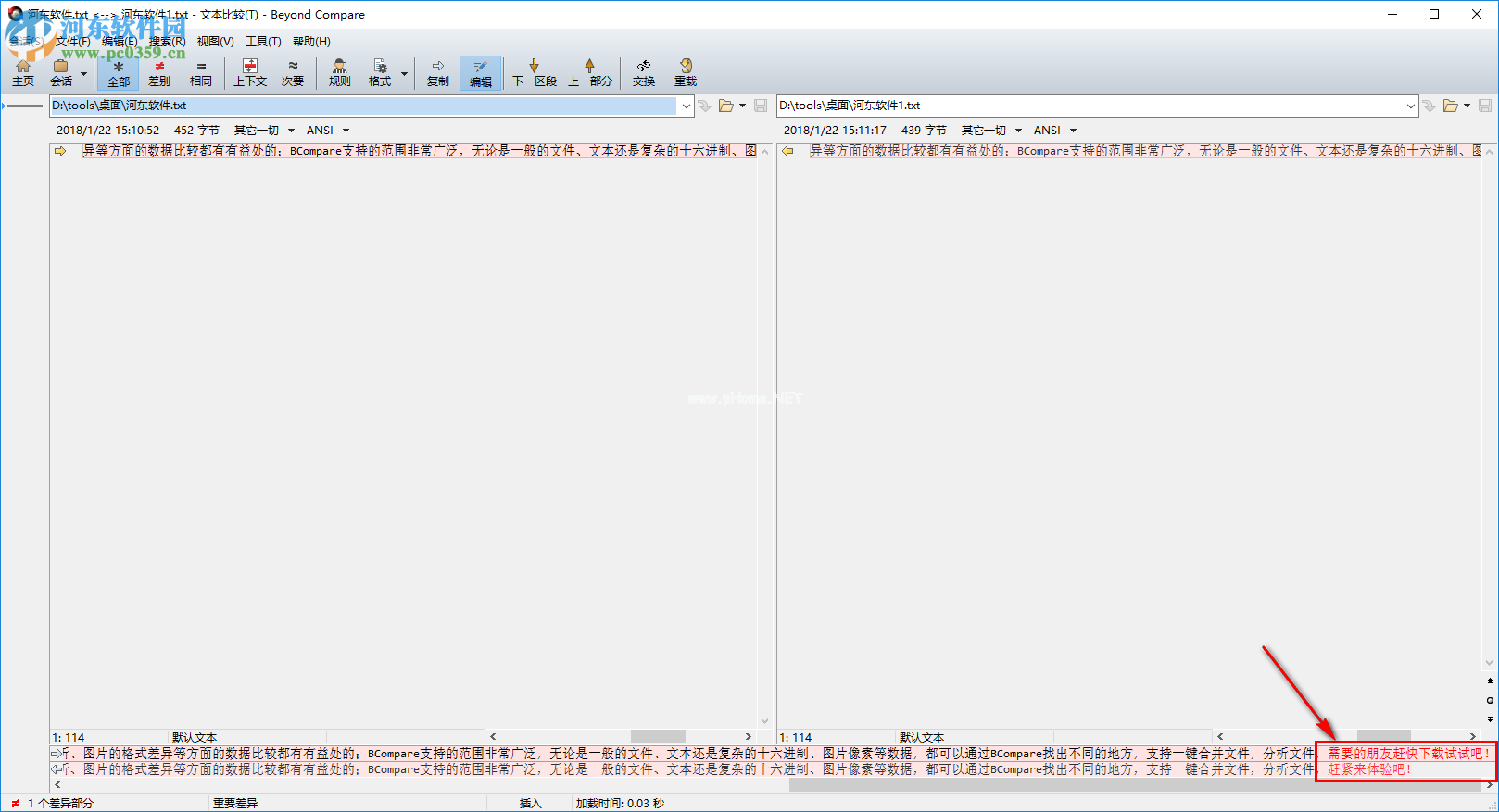This screenshot has height=812, width=1499.
Task: Click the left pane open folder icon
Action: [x=726, y=106]
